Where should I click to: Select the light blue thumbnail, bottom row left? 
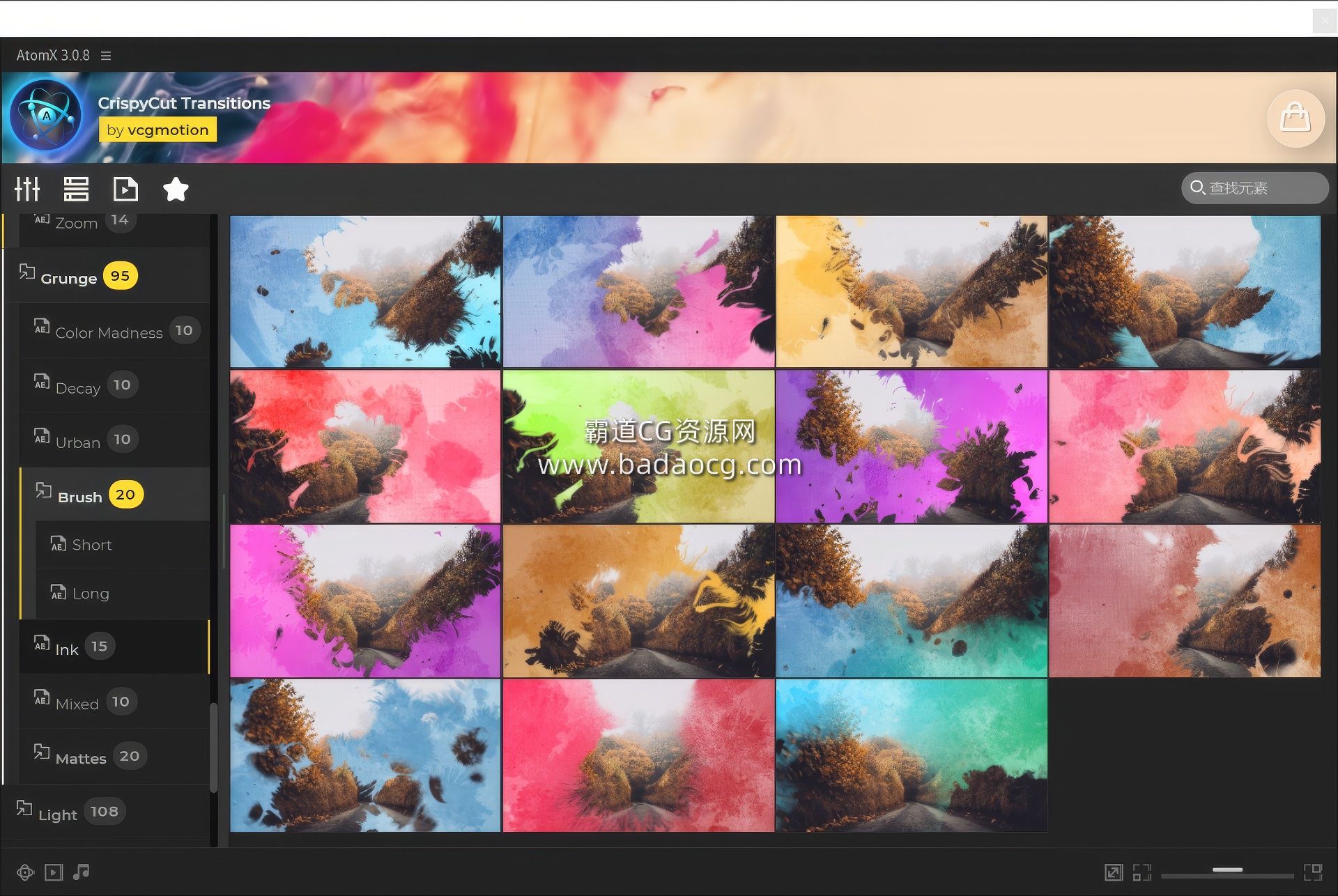pyautogui.click(x=365, y=756)
